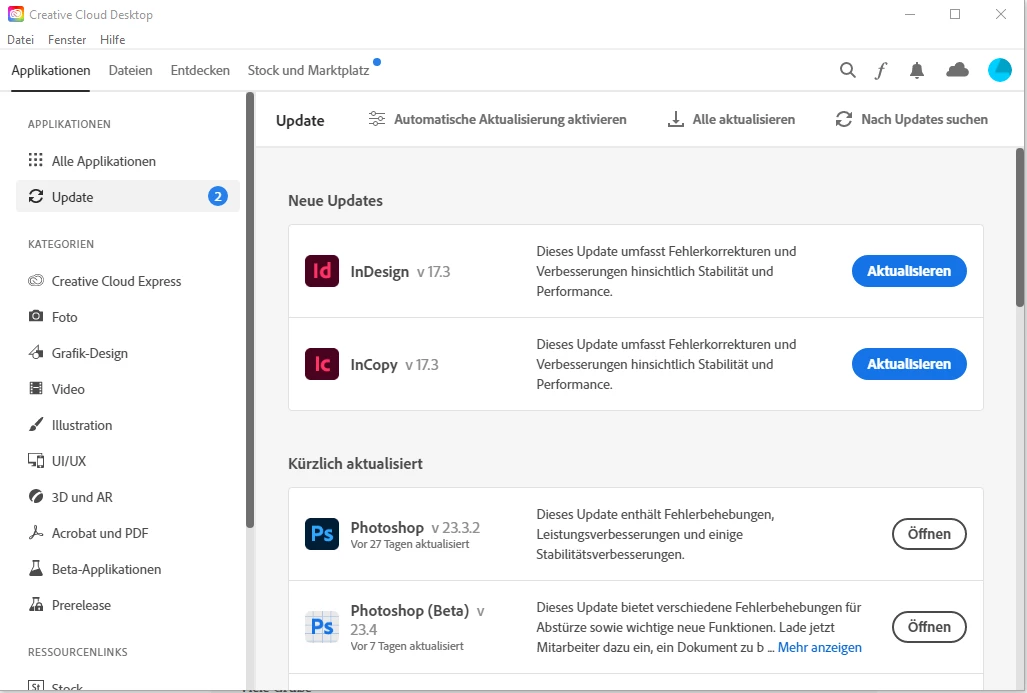Click the text Vor 27 Tagen aktualisiert
The image size is (1027, 693).
[410, 544]
